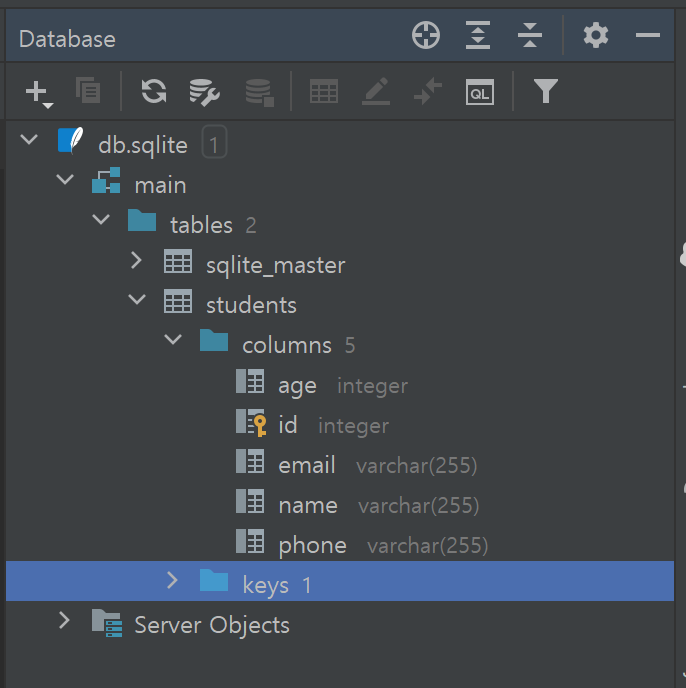Click the Jump to Source arrows icon
This screenshot has width=686, height=688.
427,91
